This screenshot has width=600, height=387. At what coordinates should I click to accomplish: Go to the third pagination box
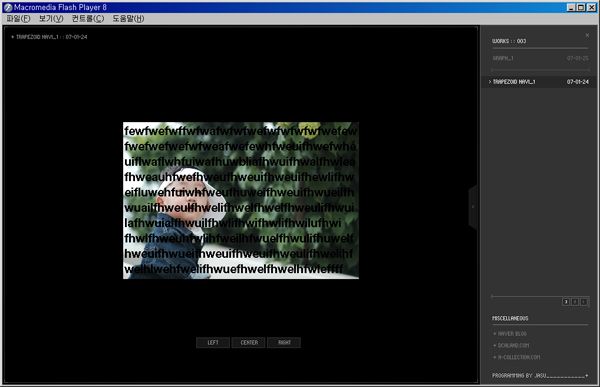click(584, 302)
